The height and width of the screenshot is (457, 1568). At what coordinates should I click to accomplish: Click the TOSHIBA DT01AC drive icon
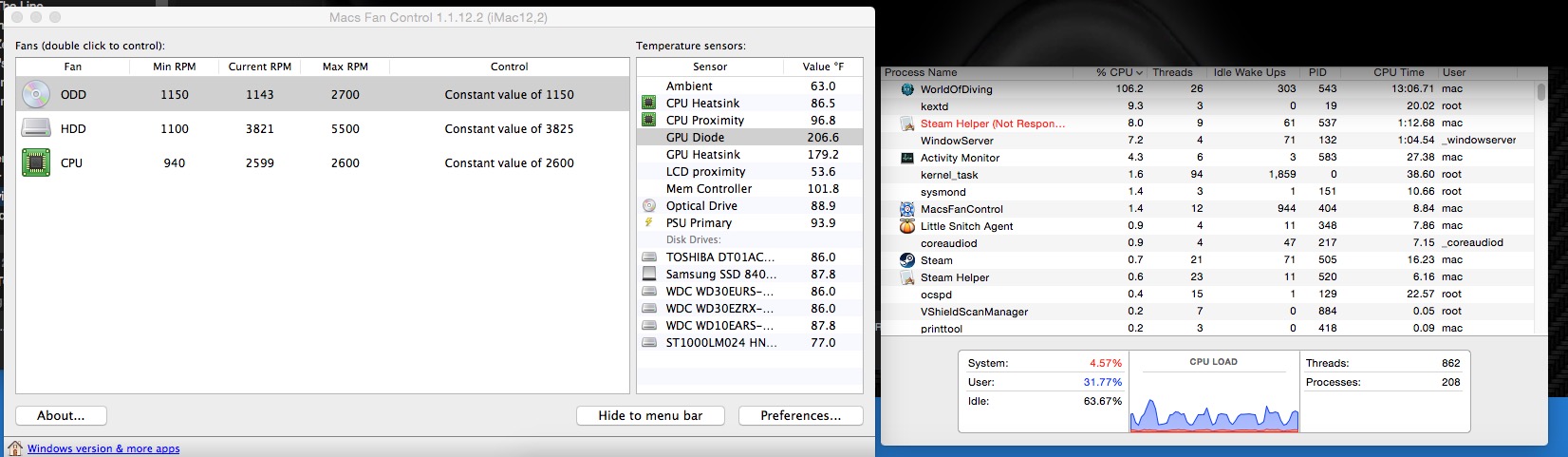(649, 257)
